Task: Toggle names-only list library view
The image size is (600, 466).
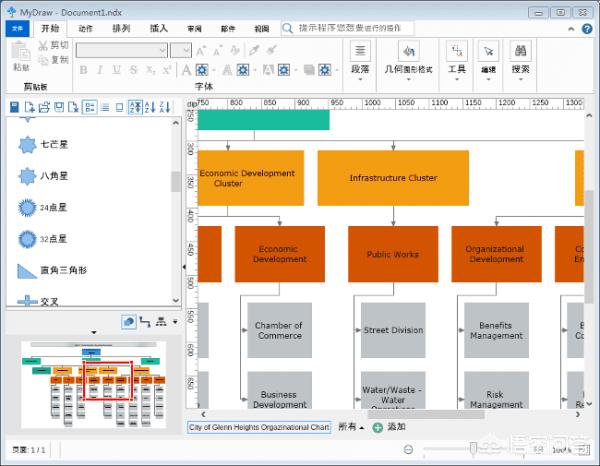Action: (x=105, y=107)
